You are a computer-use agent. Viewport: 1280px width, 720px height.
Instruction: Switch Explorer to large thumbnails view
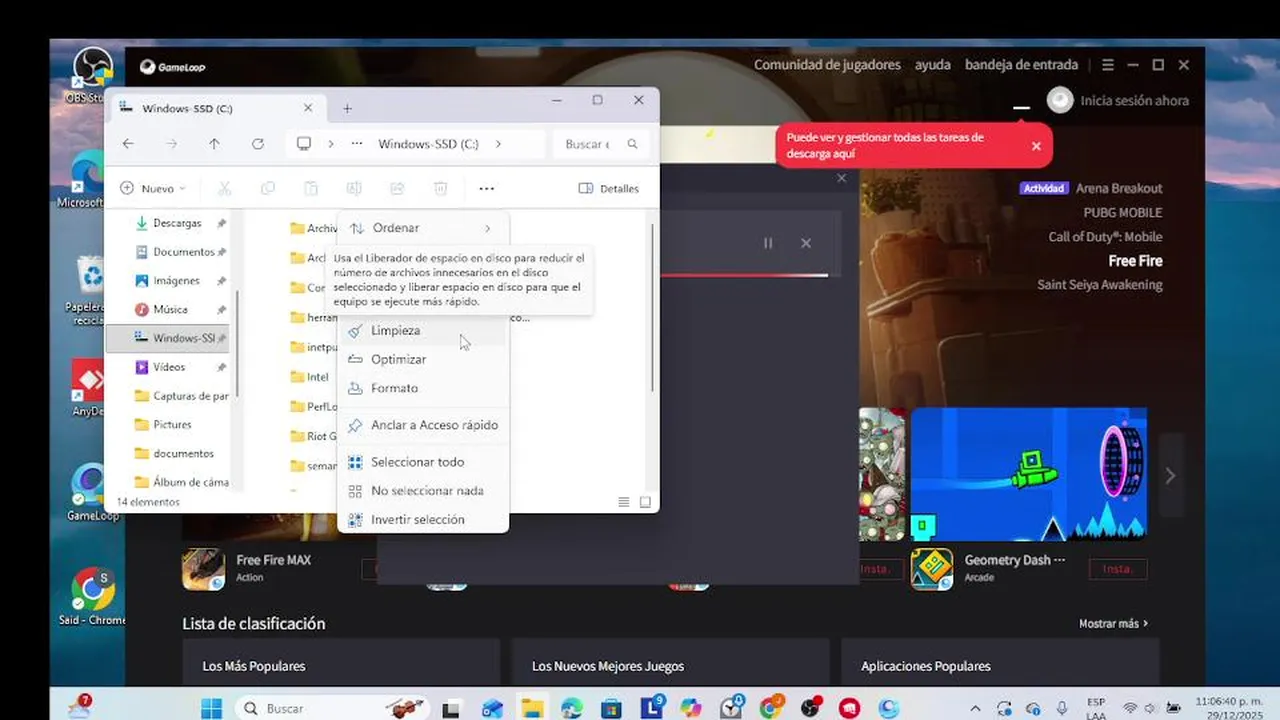pyautogui.click(x=645, y=502)
